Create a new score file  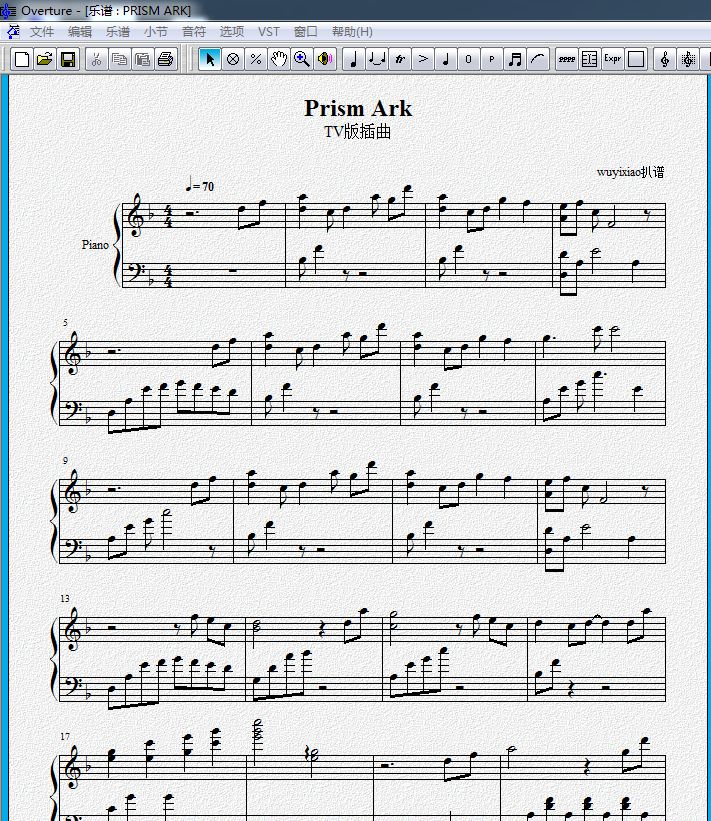point(22,59)
